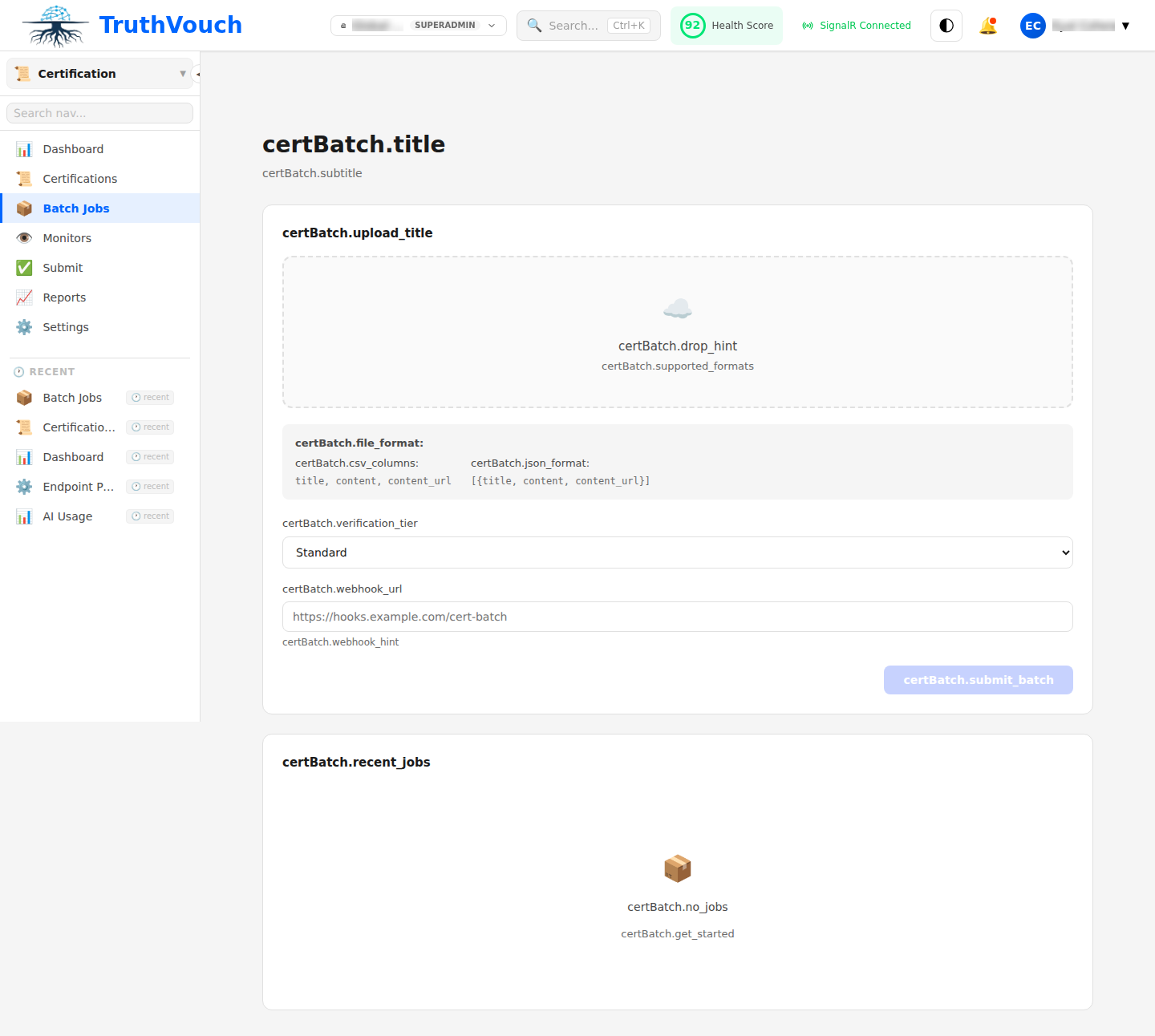Select the Submit checkmark icon
This screenshot has width=1155, height=1036.
(24, 267)
